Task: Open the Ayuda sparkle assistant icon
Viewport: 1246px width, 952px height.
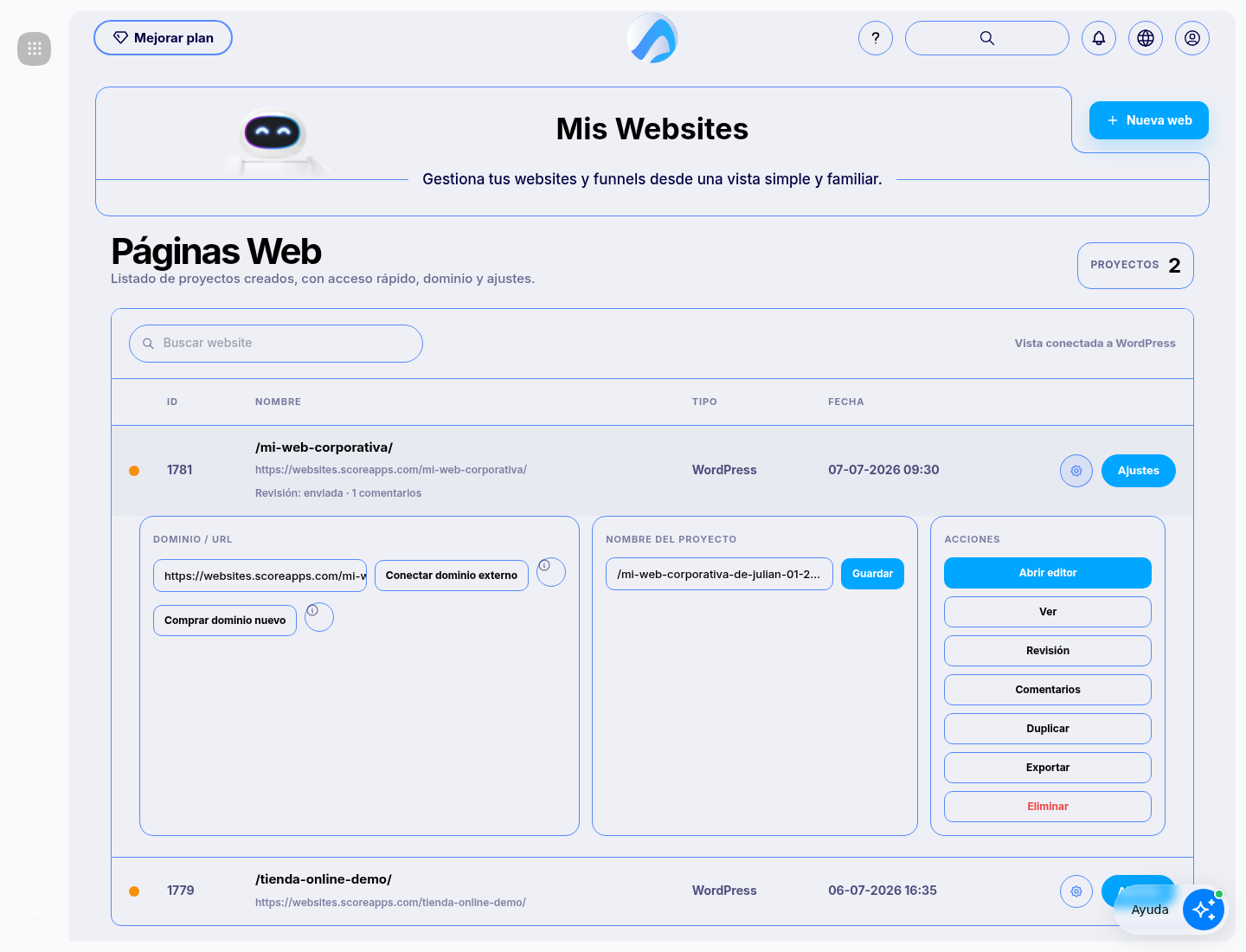Action: click(x=1204, y=910)
